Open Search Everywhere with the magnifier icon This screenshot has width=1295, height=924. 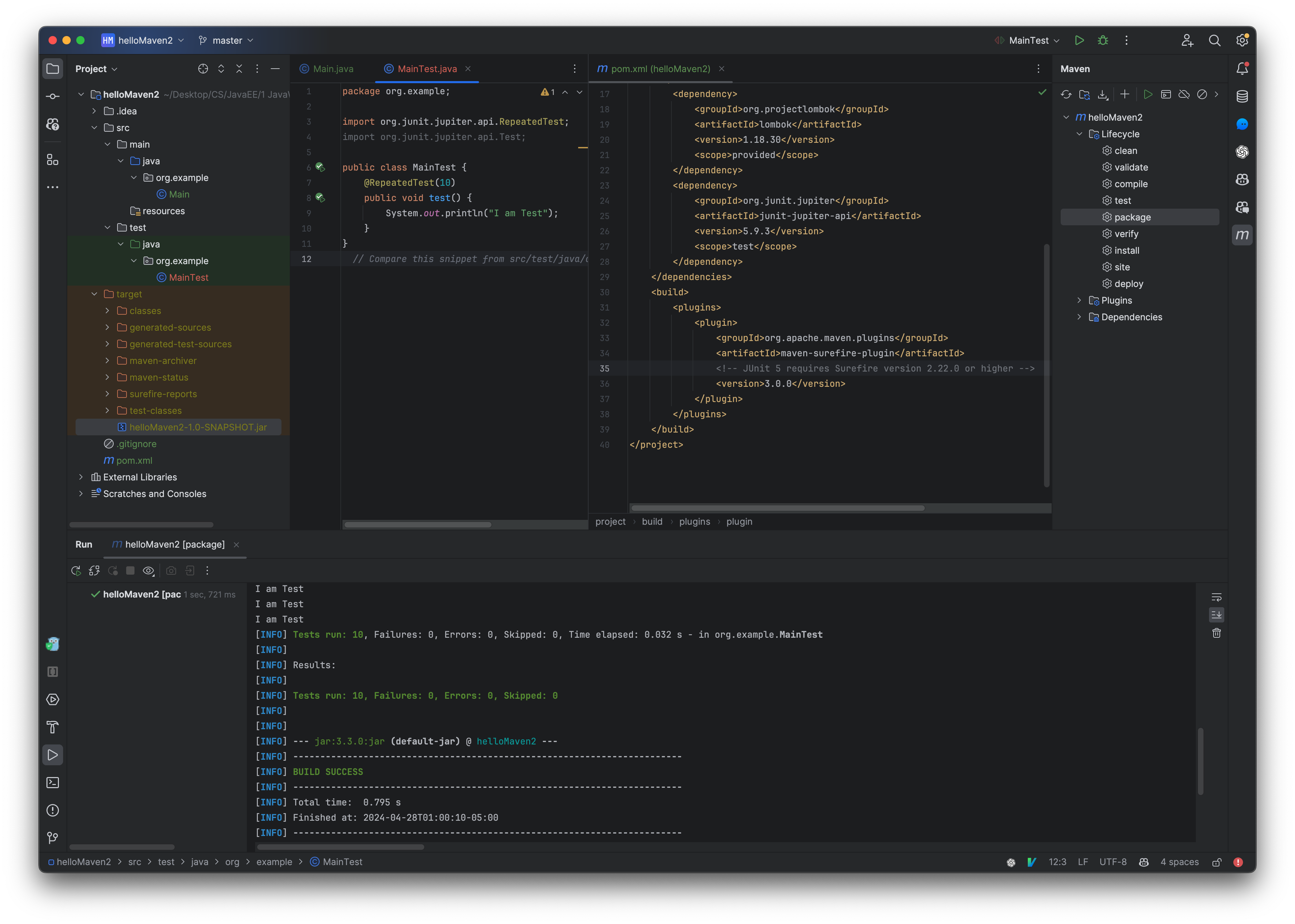point(1214,40)
